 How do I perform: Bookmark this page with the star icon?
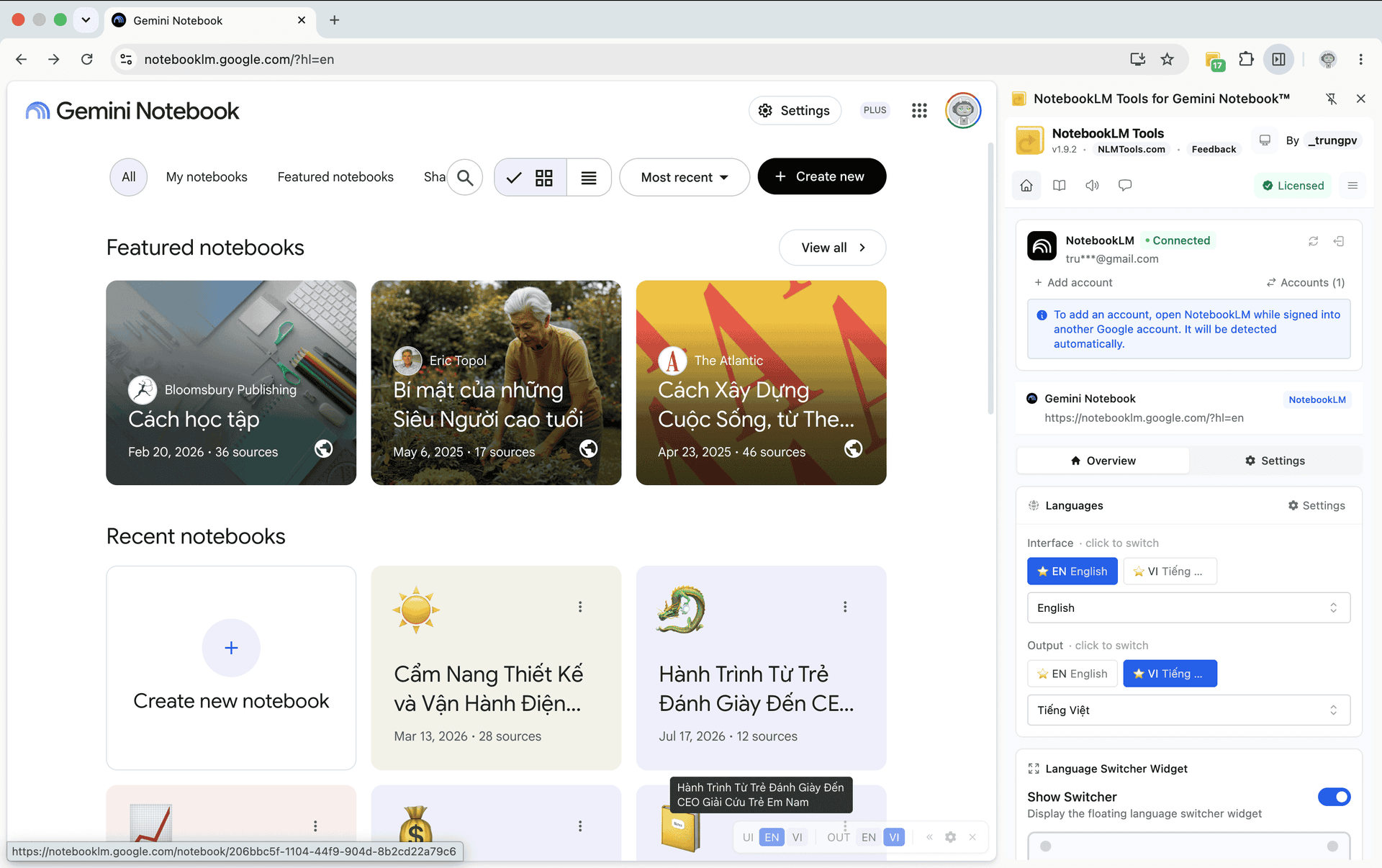1168,59
